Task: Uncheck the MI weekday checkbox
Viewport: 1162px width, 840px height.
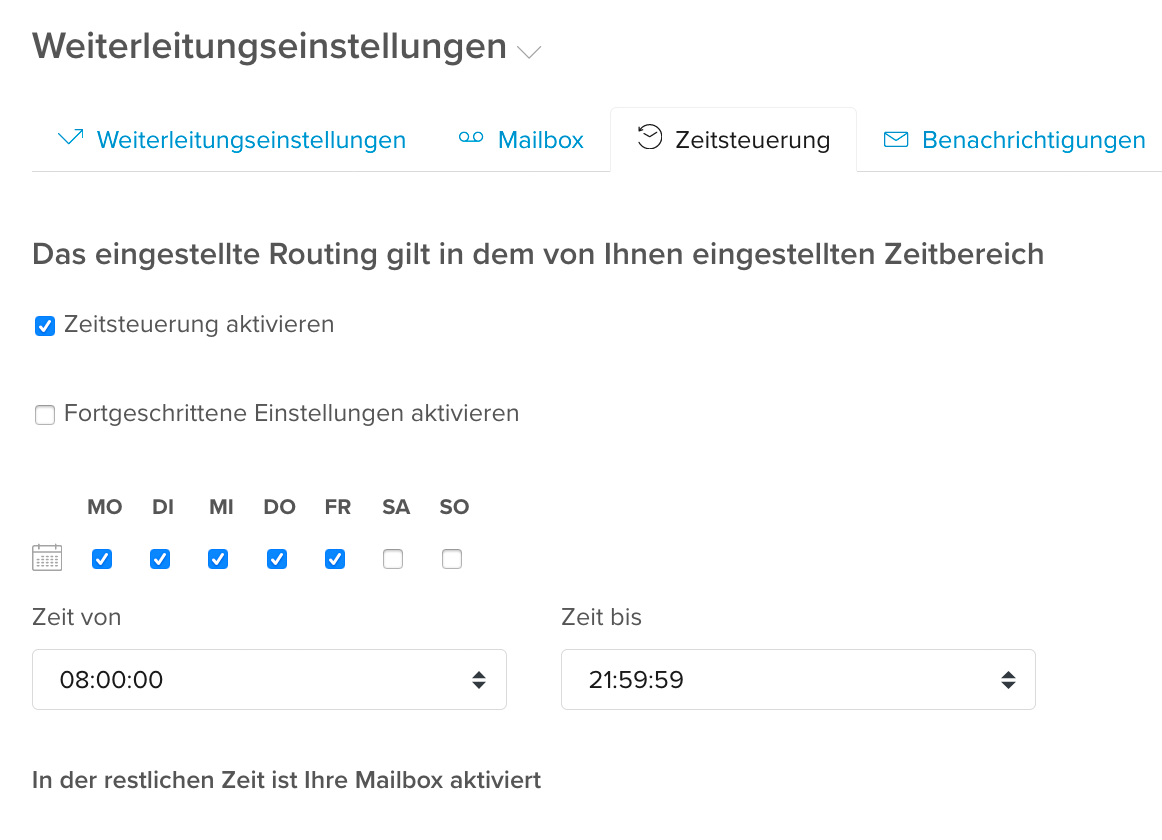Action: (218, 558)
